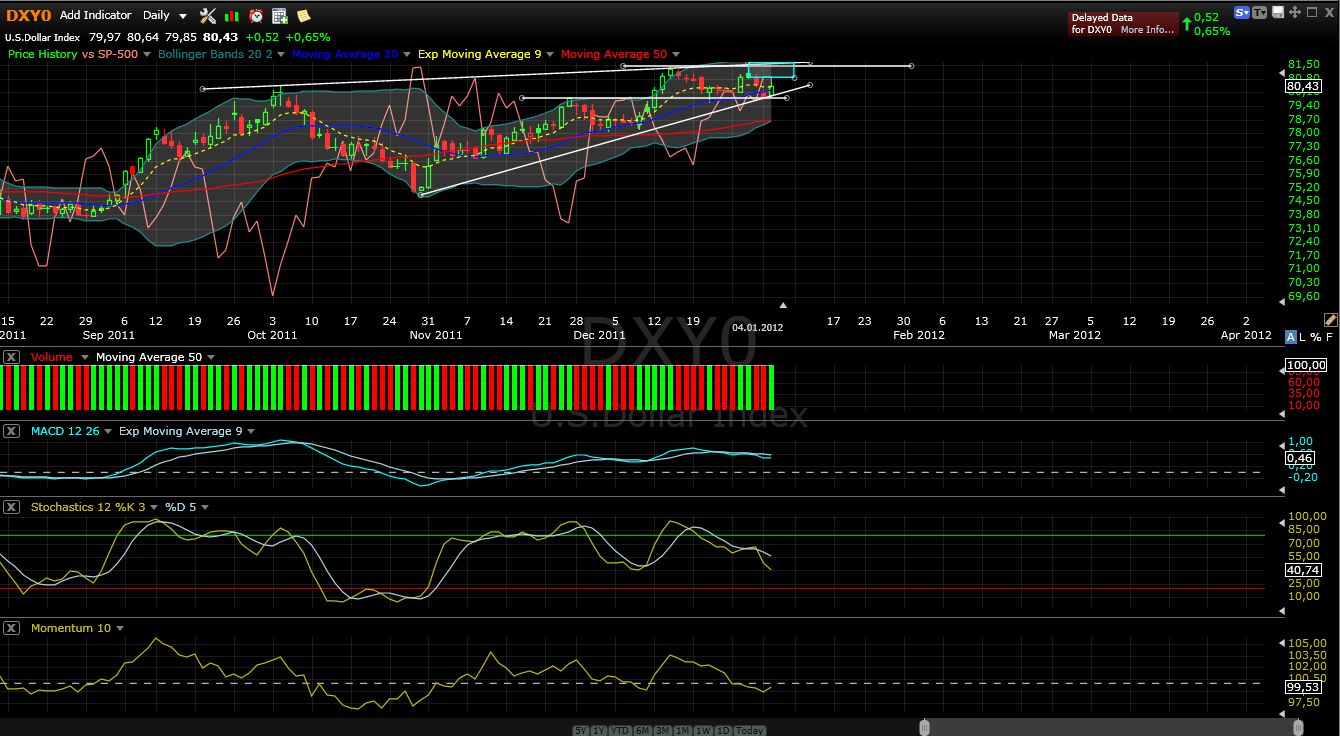
Task: Click the Add Indicator button
Action: tap(95, 15)
